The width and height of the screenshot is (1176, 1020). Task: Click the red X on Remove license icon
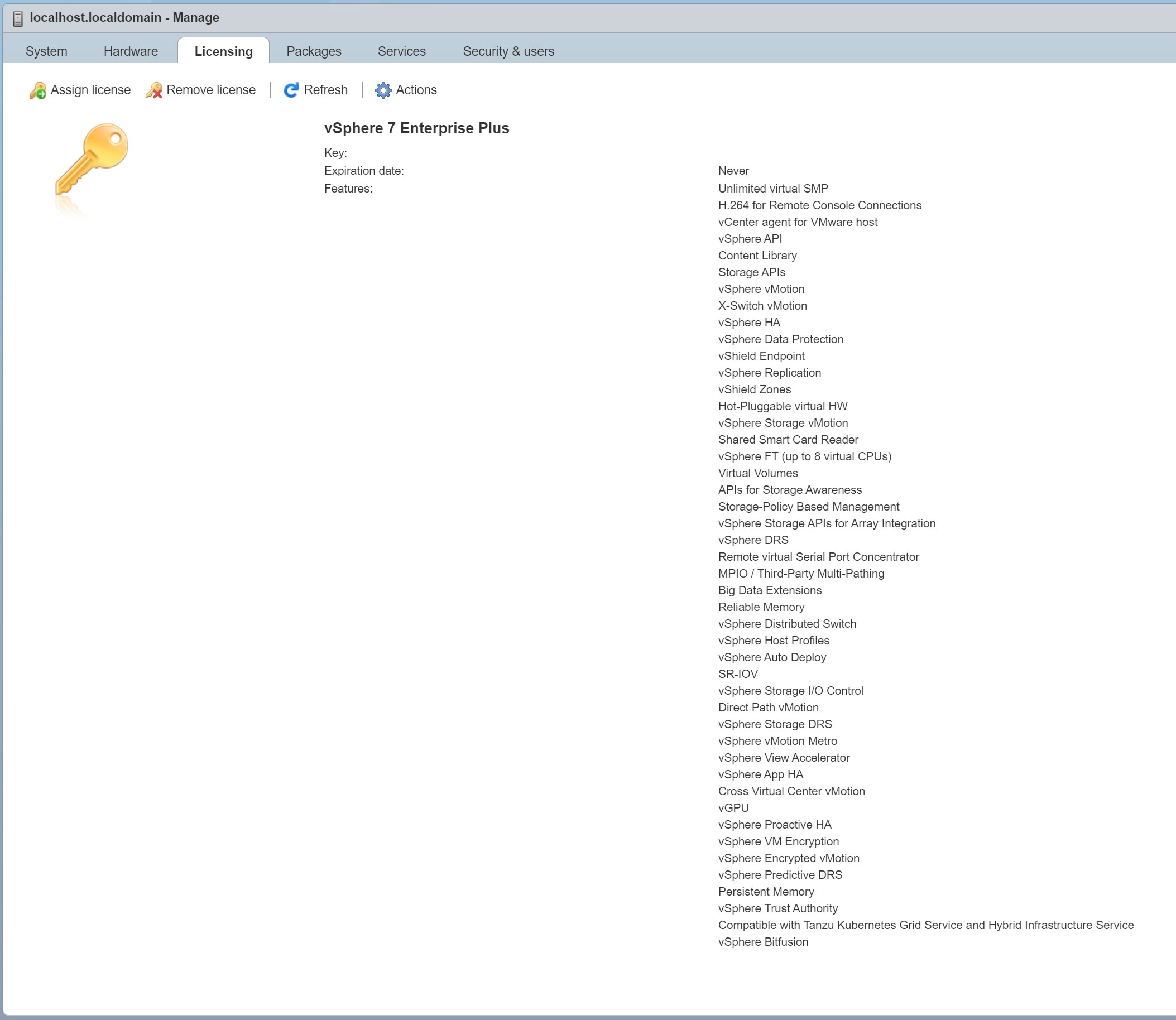click(157, 94)
